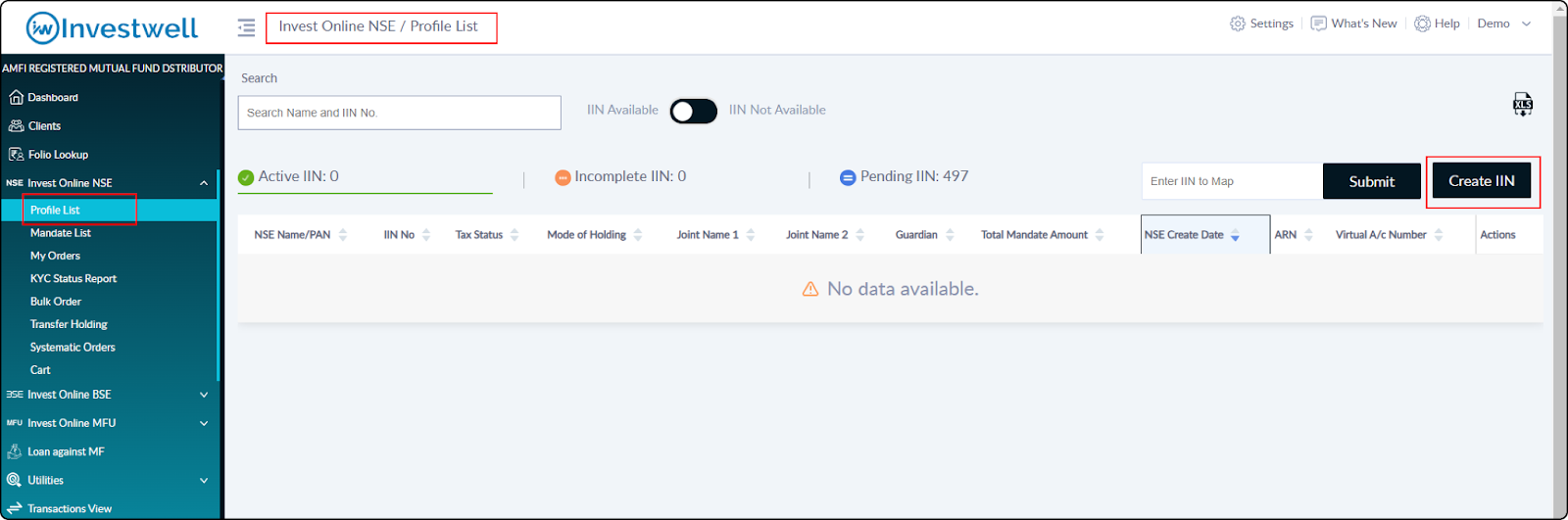Open Mandate List in sidebar
The height and width of the screenshot is (520, 1568).
(x=61, y=233)
